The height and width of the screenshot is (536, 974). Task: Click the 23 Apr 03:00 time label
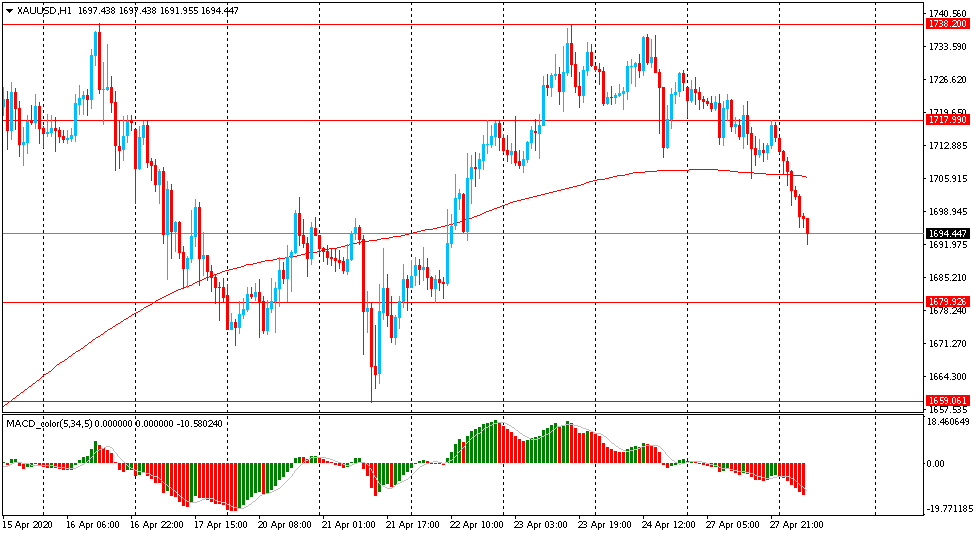541,525
